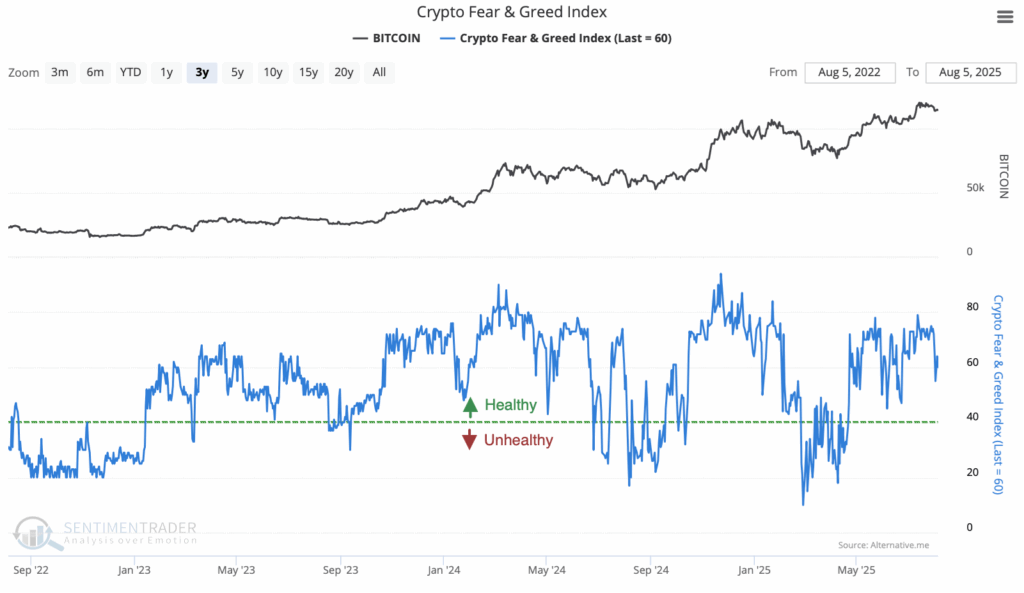Screen dimensions: 1024x593
Task: Click the chart bars icon in the watermark
Action: tap(34, 536)
